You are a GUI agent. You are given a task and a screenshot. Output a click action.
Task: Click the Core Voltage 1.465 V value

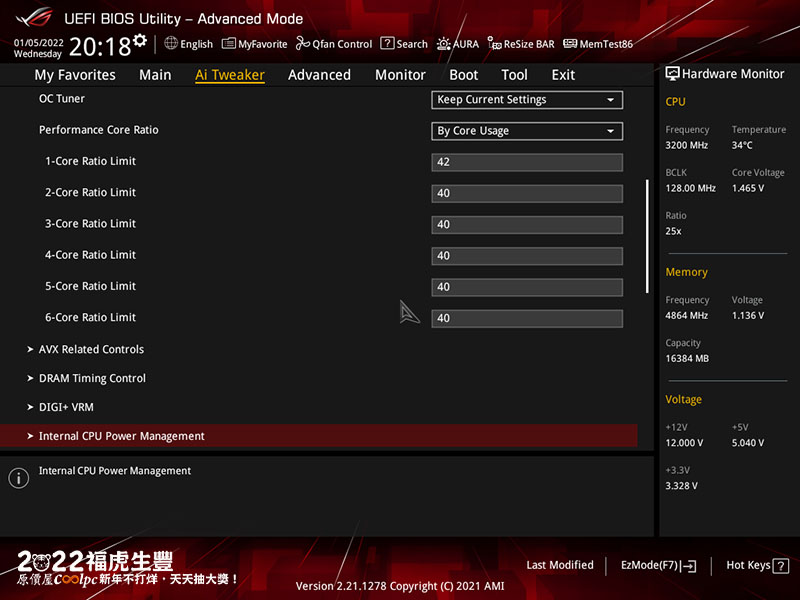pos(748,188)
